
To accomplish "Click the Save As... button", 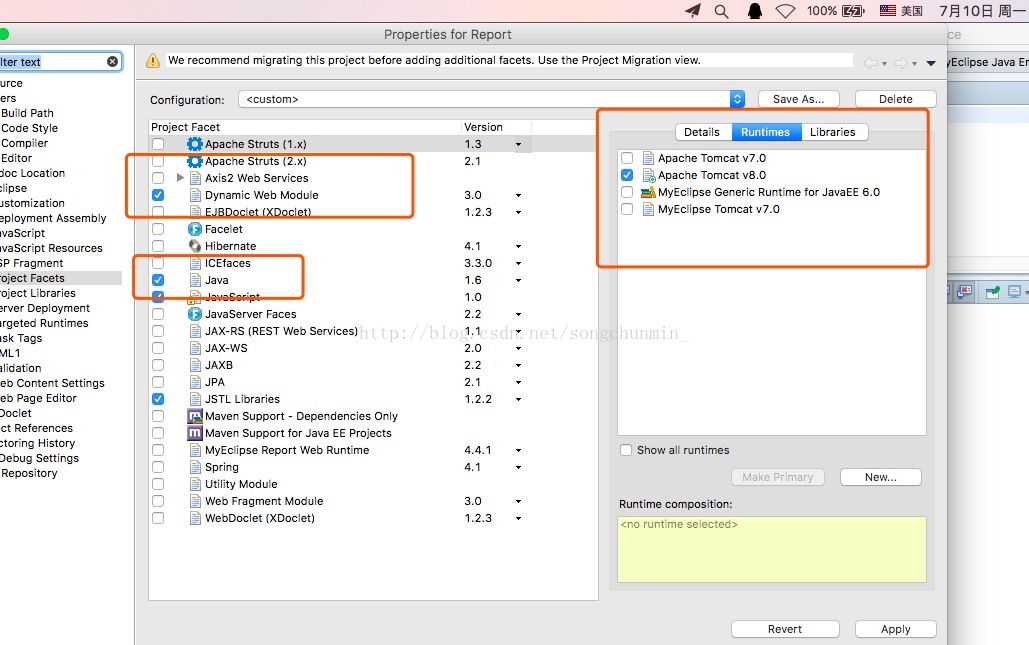I will (799, 99).
